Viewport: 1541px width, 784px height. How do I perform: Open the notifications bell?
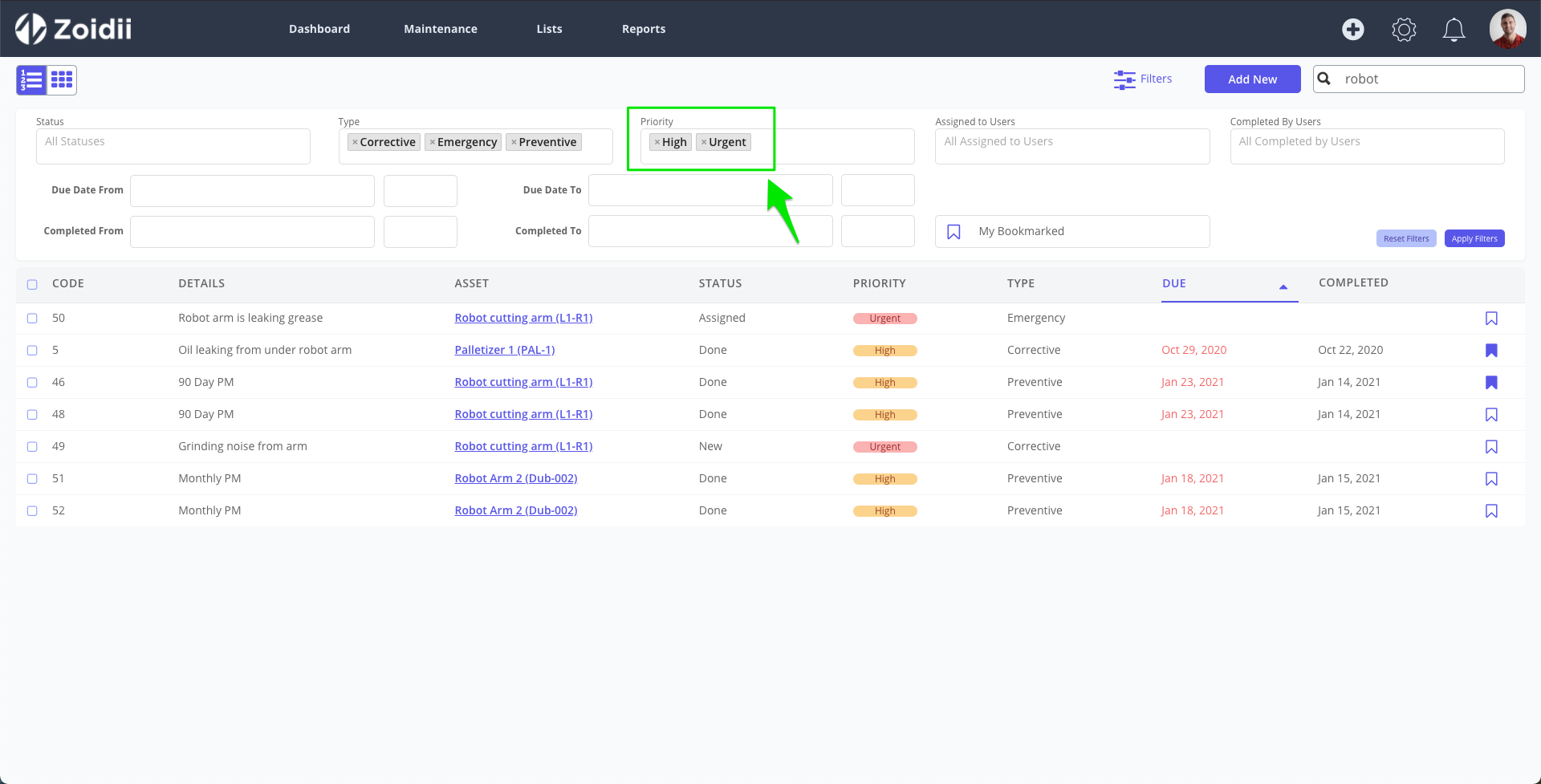tap(1454, 29)
